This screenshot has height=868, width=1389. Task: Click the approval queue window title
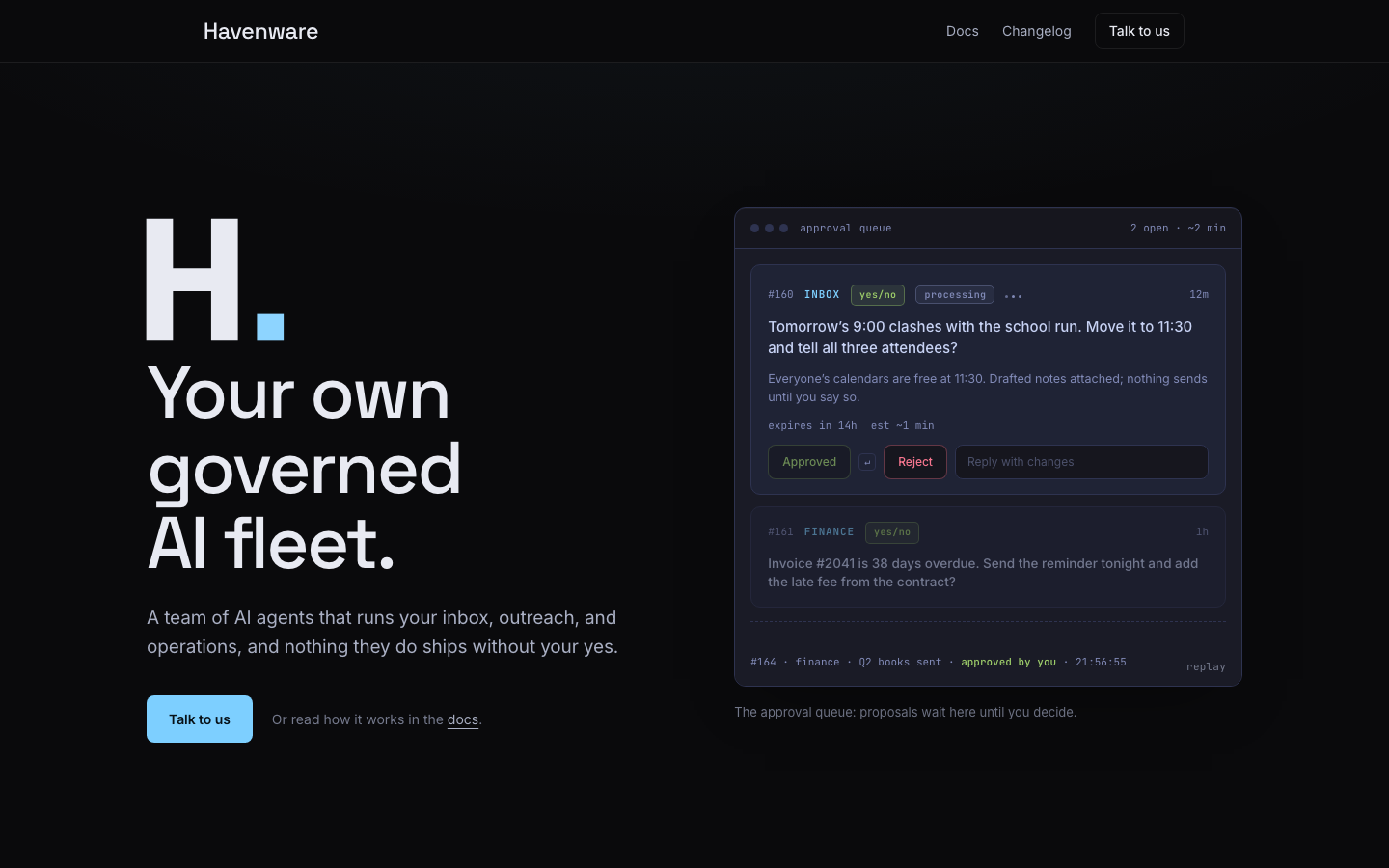pos(846,229)
